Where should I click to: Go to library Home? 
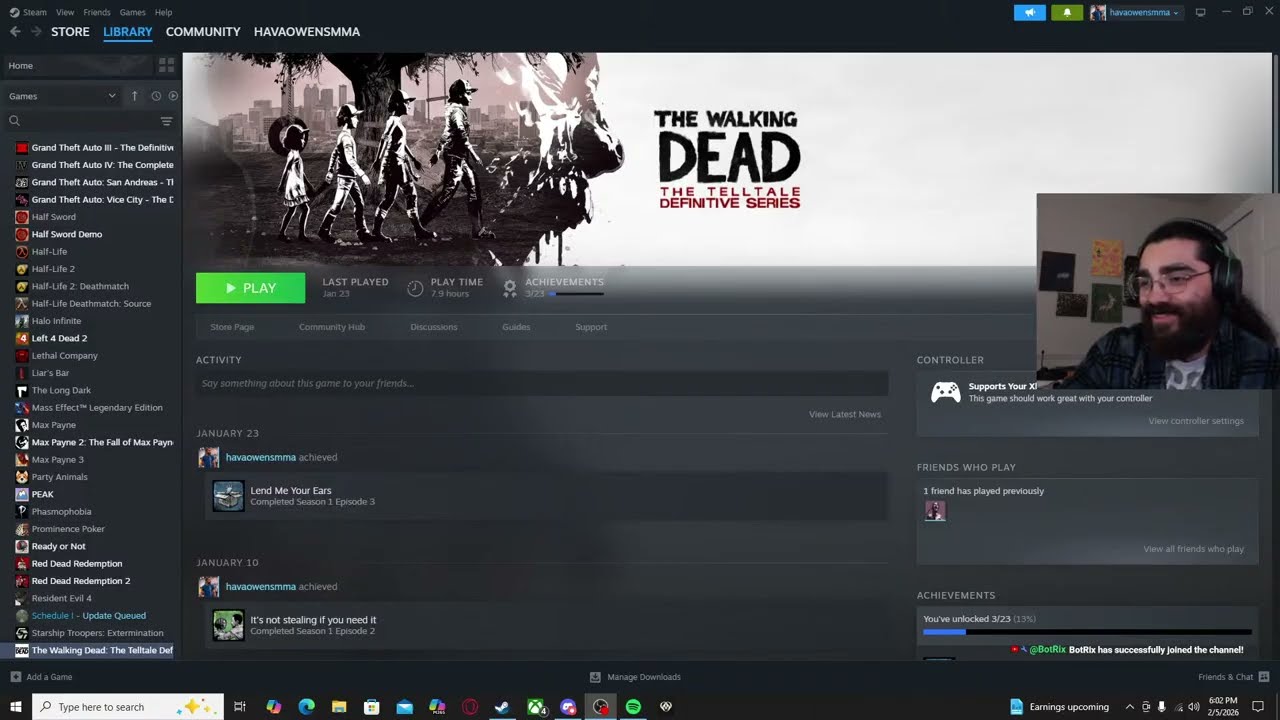point(78,65)
